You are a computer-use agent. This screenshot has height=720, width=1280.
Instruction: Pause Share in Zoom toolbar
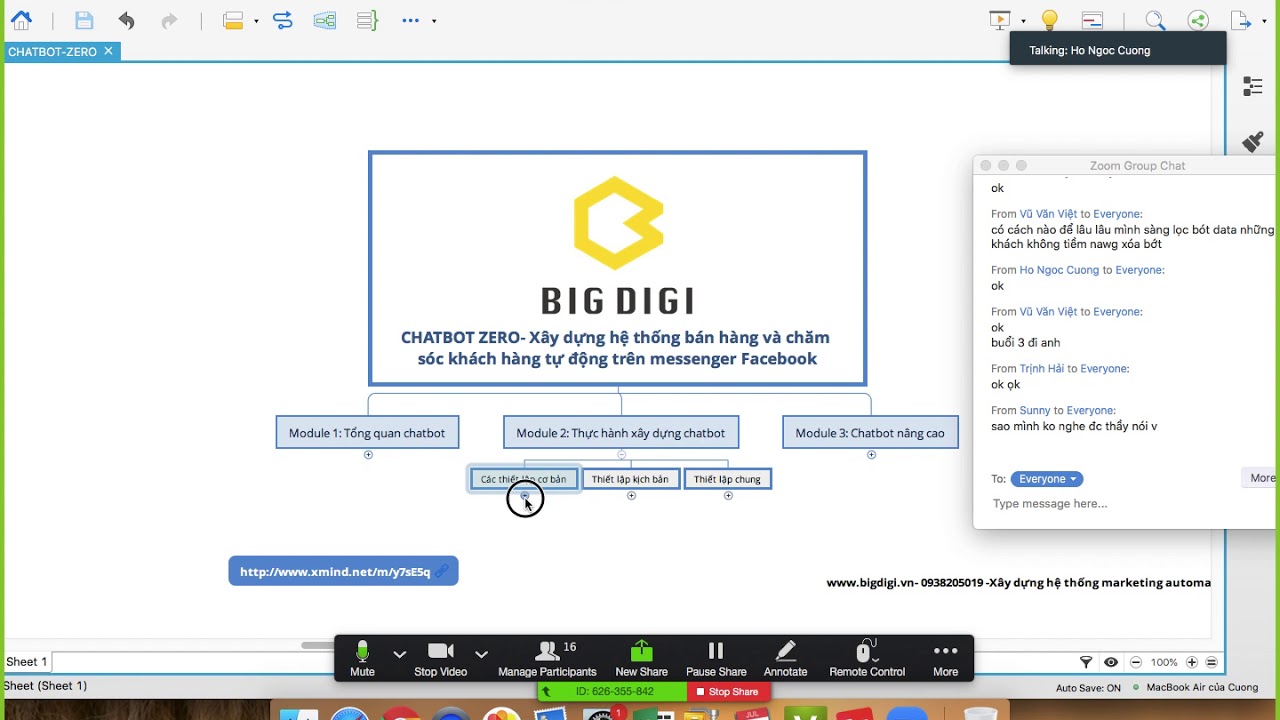point(716,659)
